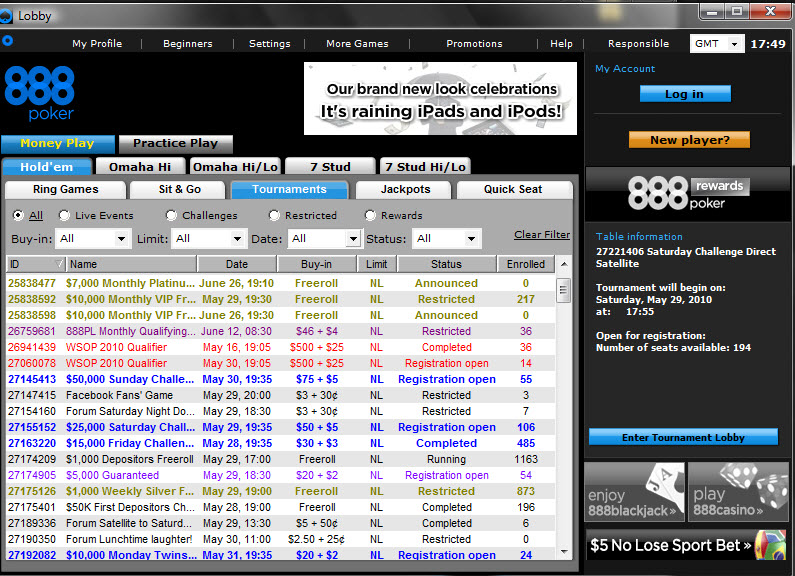Open the Status filter dropdown
The height and width of the screenshot is (576, 795).
point(447,238)
